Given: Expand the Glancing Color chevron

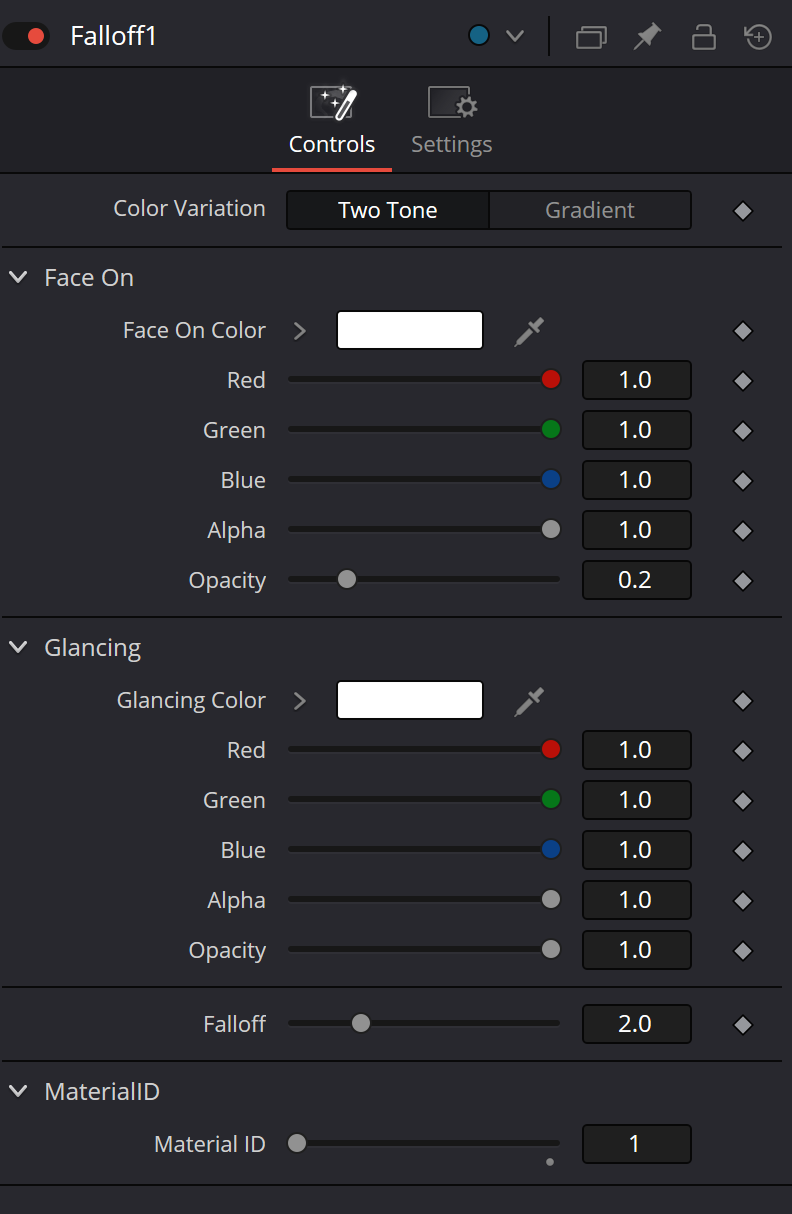Looking at the screenshot, I should pos(300,701).
